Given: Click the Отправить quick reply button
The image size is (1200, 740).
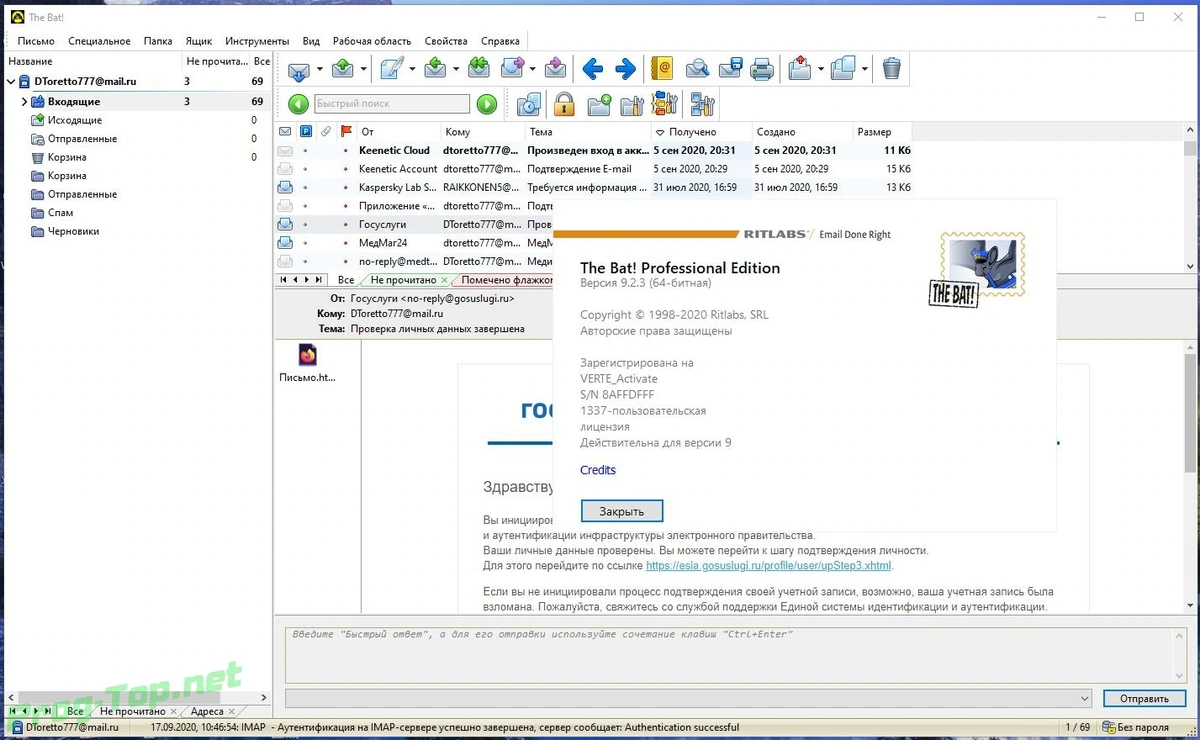Looking at the screenshot, I should 1144,698.
